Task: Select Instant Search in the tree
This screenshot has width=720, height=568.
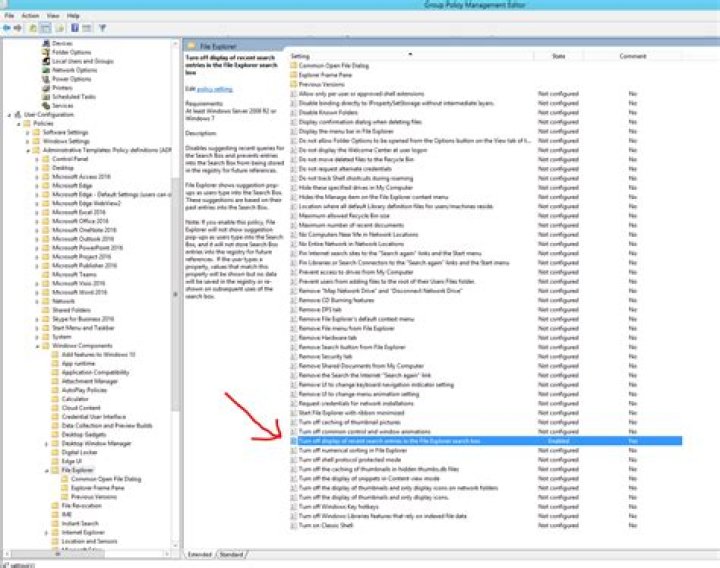Action: click(80, 523)
